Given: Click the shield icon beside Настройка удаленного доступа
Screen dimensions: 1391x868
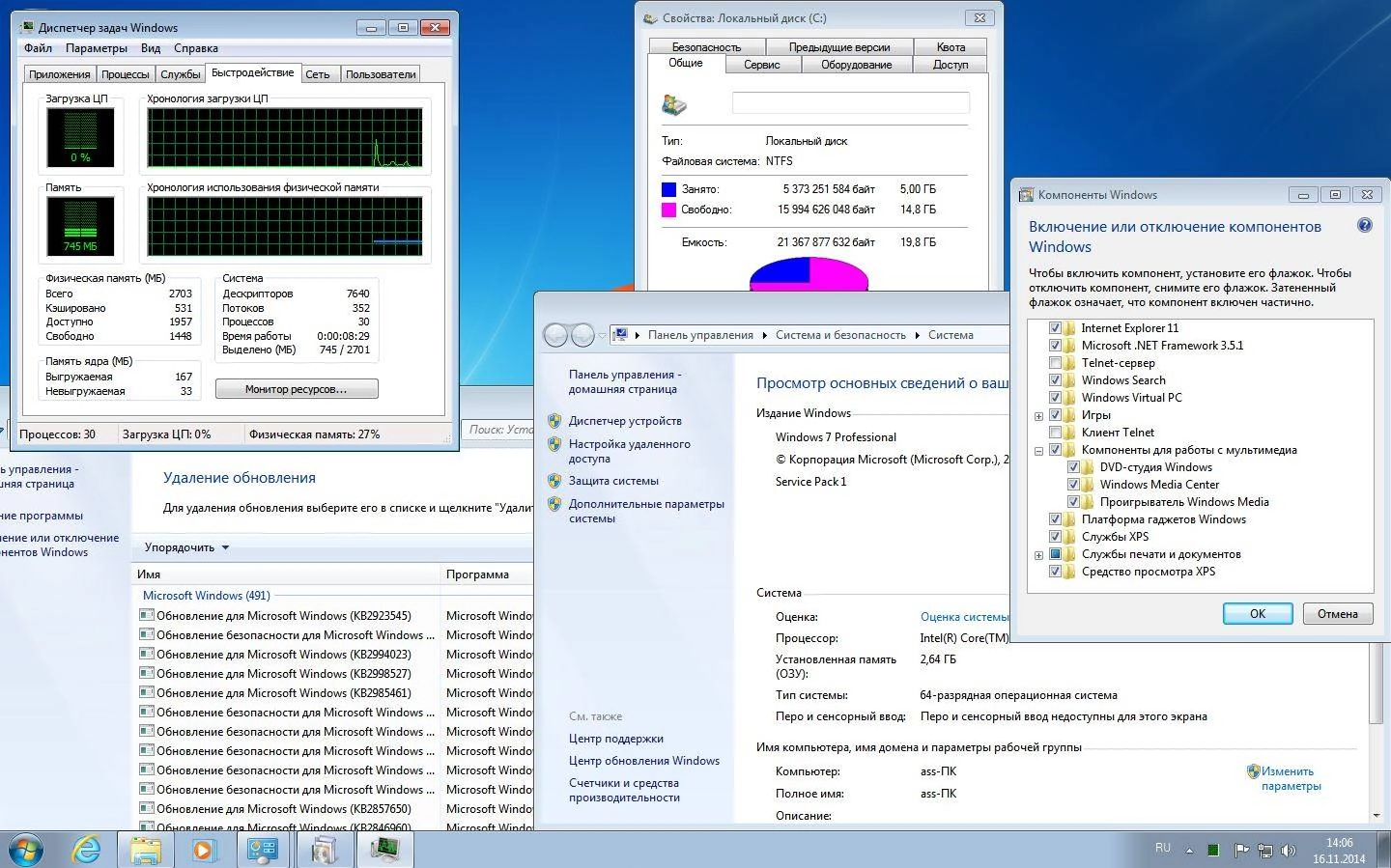Looking at the screenshot, I should coord(554,444).
